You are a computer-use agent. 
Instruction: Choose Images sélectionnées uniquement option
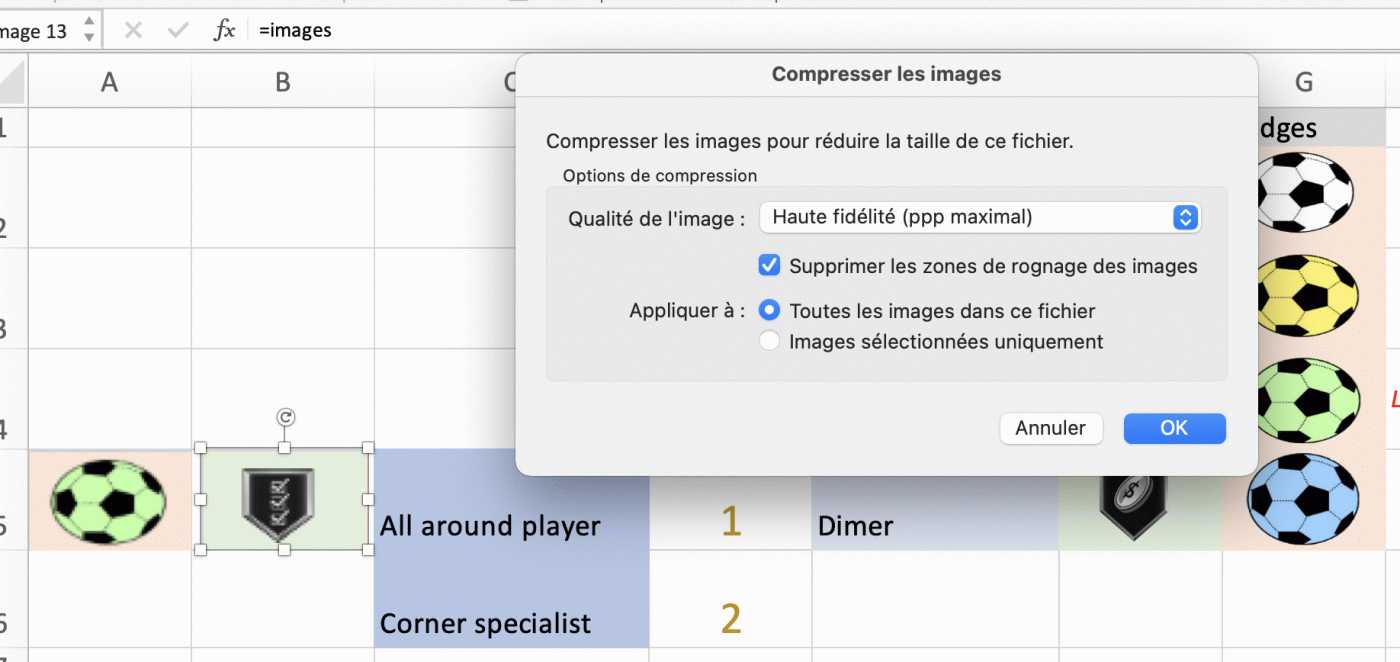coord(769,342)
